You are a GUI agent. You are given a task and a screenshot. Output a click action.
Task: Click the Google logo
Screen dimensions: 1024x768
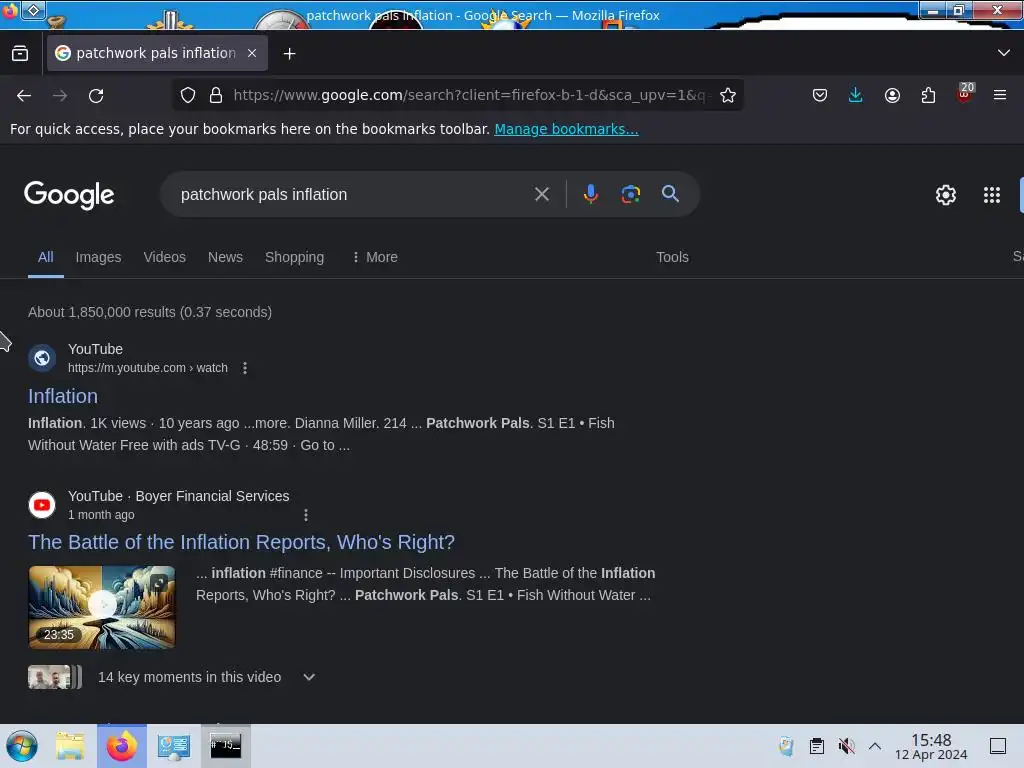(69, 195)
